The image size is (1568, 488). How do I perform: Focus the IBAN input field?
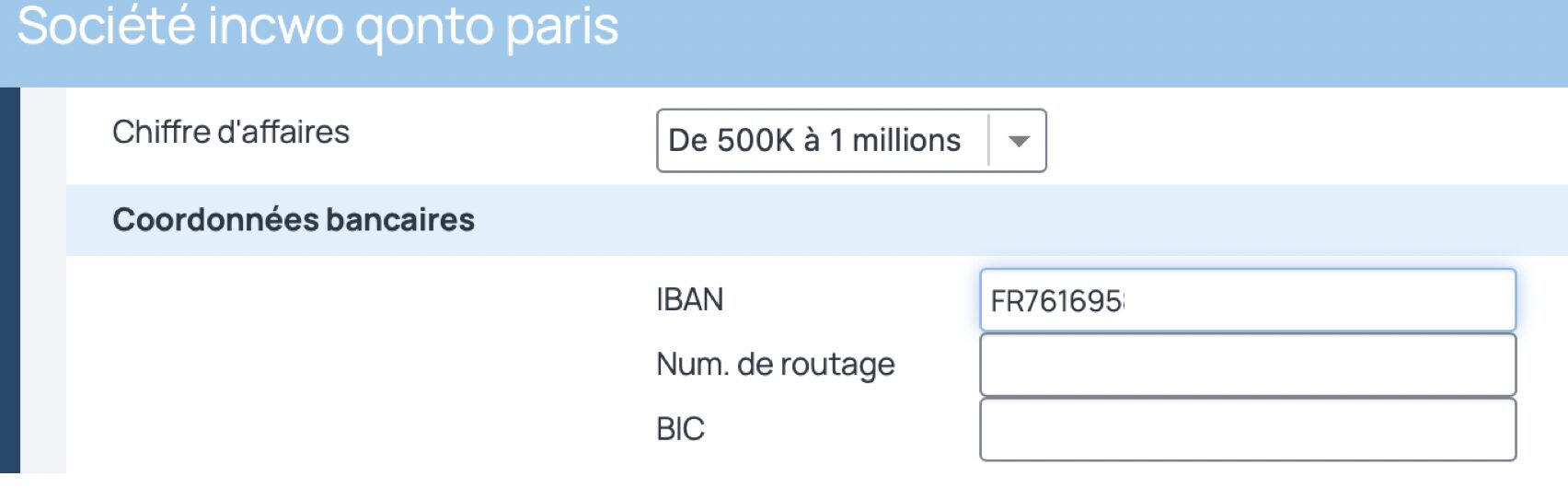click(1247, 300)
